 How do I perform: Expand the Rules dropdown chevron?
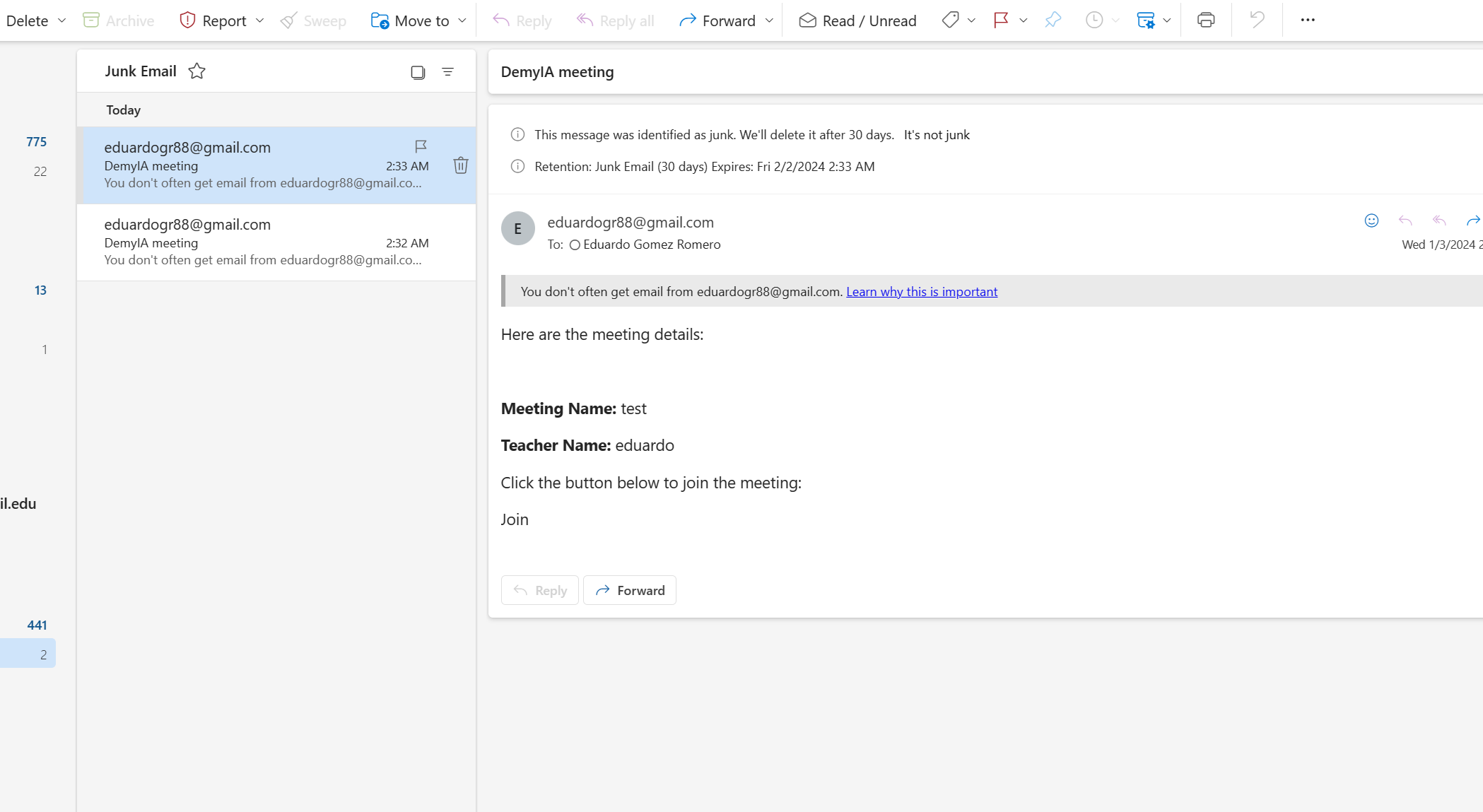(1167, 20)
